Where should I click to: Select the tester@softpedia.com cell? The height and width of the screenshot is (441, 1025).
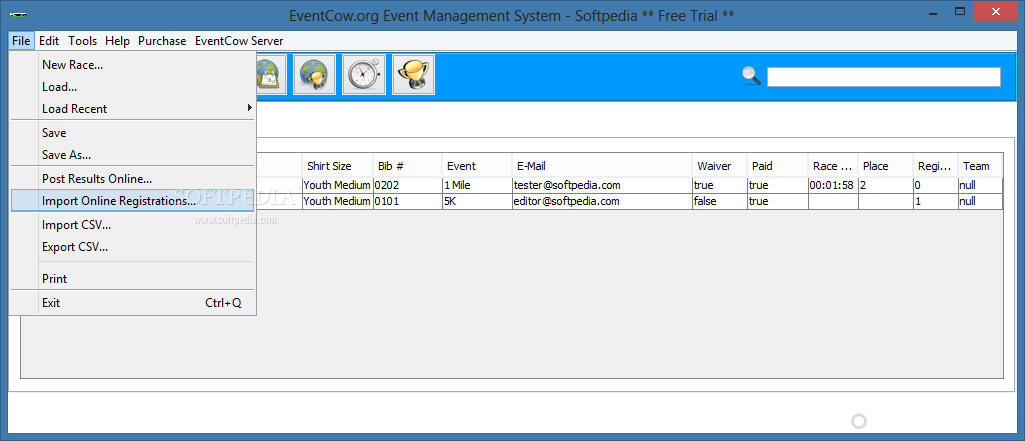pos(602,186)
